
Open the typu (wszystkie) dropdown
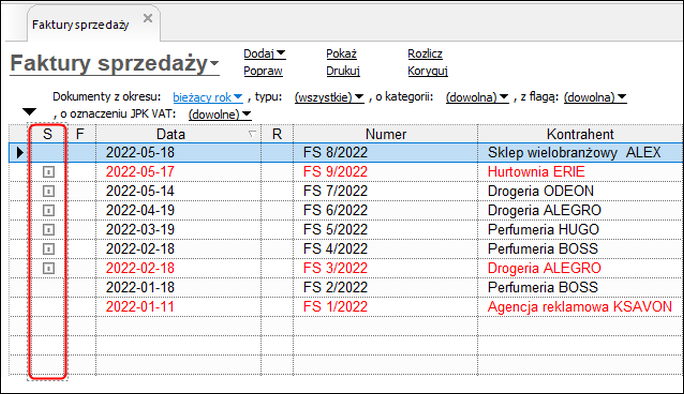point(329,97)
